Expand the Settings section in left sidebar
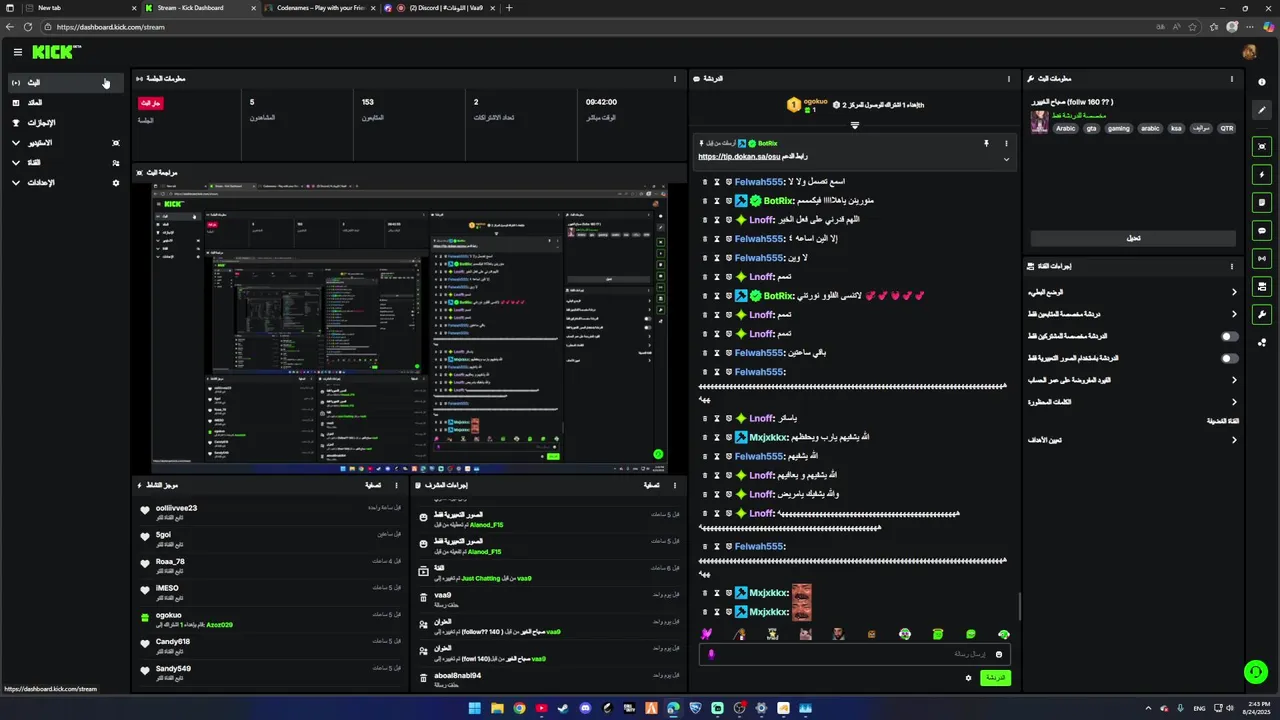This screenshot has height=720, width=1280. click(x=65, y=183)
